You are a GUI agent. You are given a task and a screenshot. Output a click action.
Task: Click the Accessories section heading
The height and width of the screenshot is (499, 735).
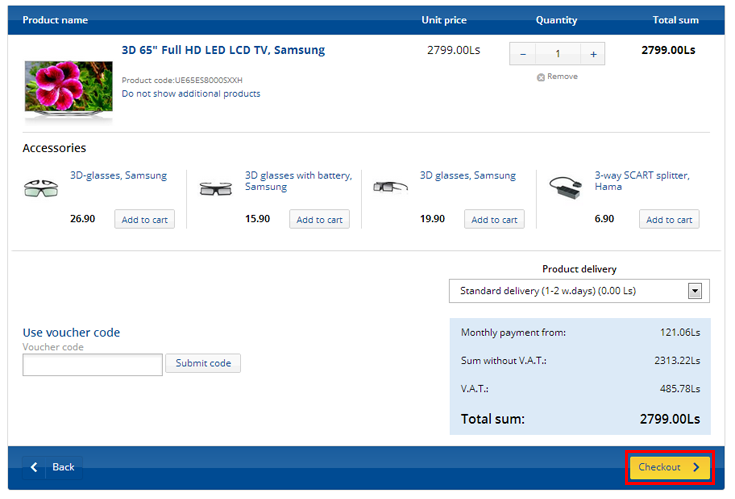point(54,148)
